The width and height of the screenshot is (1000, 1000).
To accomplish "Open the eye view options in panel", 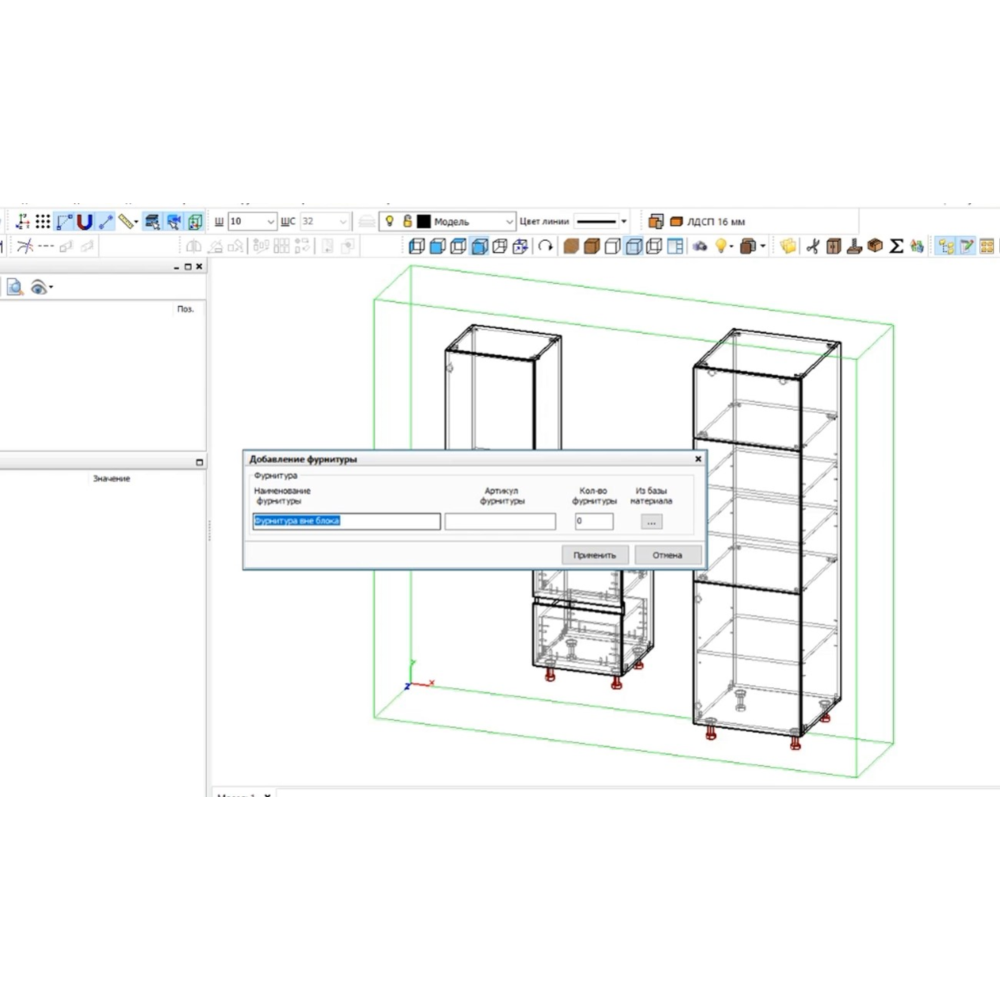I will point(41,288).
